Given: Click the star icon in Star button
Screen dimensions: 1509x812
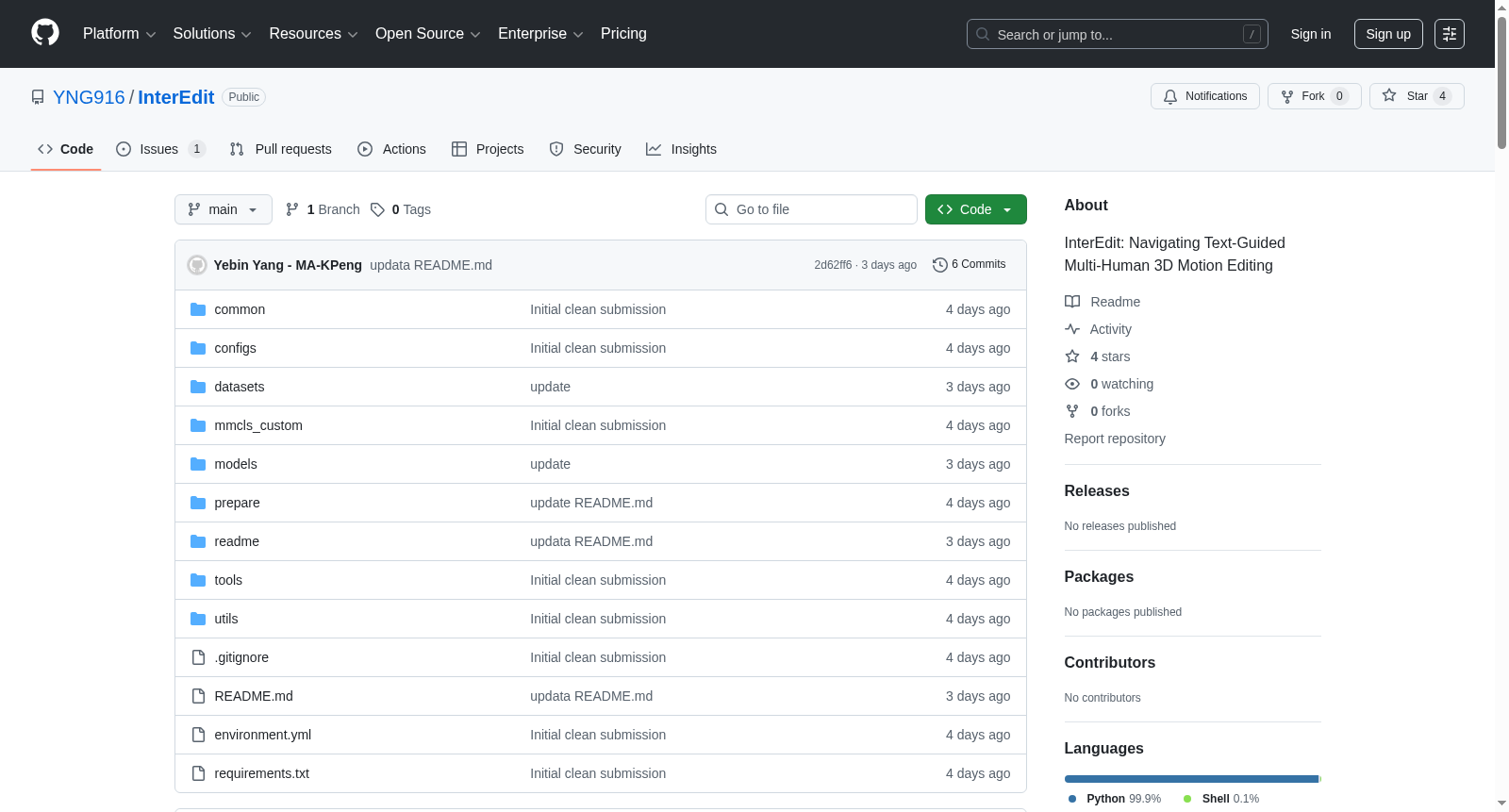Looking at the screenshot, I should 1389,95.
